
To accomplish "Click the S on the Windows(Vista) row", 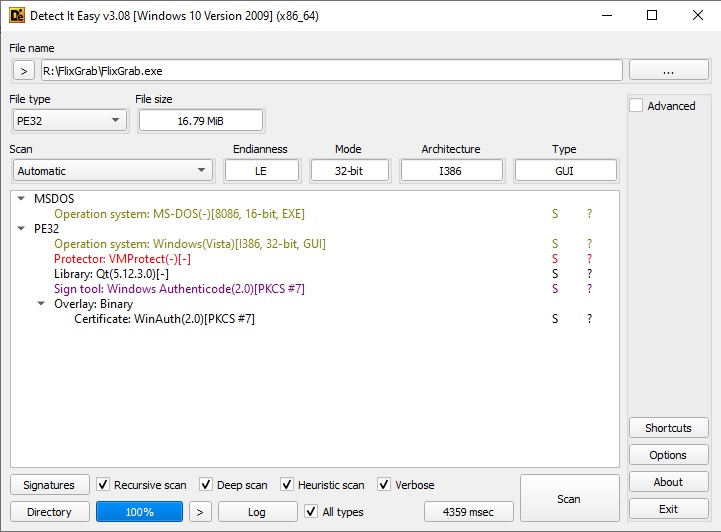I will (x=555, y=244).
